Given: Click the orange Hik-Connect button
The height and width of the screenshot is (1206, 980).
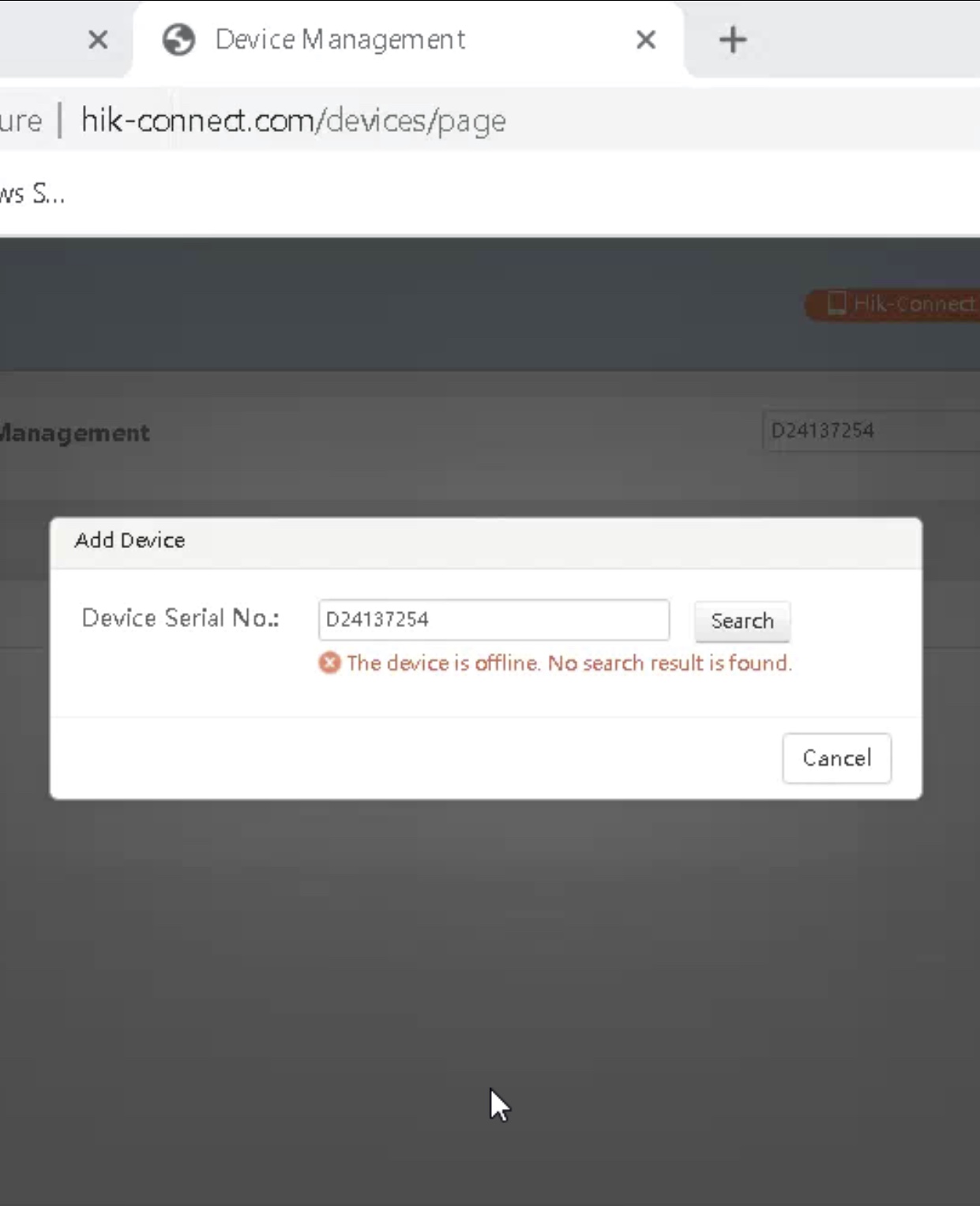Looking at the screenshot, I should [896, 304].
